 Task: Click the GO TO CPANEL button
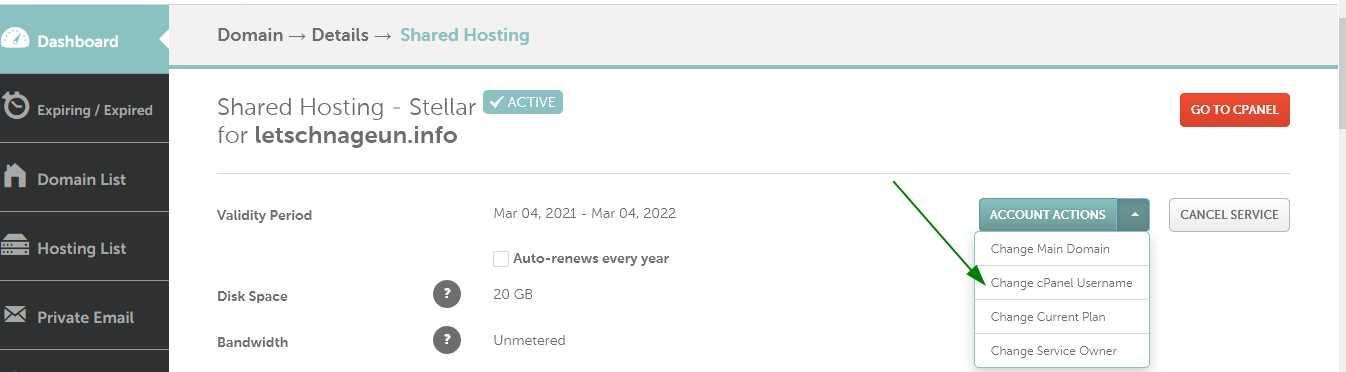pos(1235,110)
